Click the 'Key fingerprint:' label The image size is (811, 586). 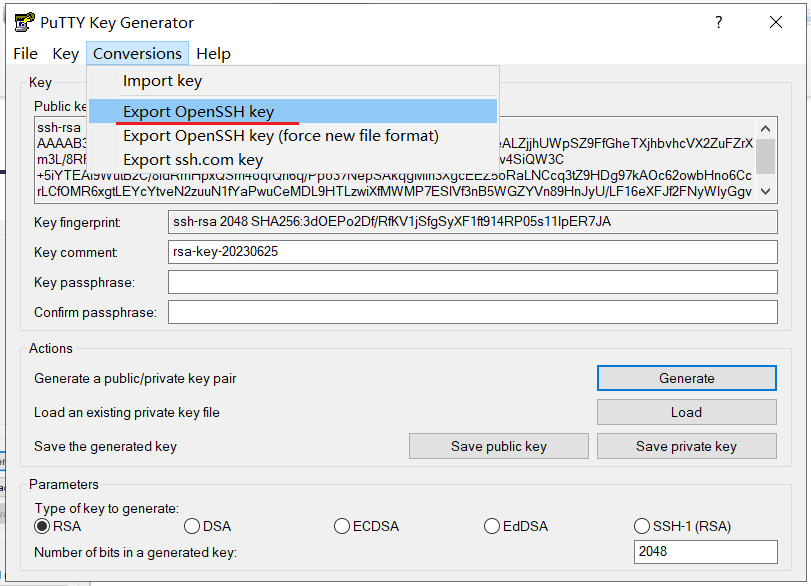coord(78,222)
